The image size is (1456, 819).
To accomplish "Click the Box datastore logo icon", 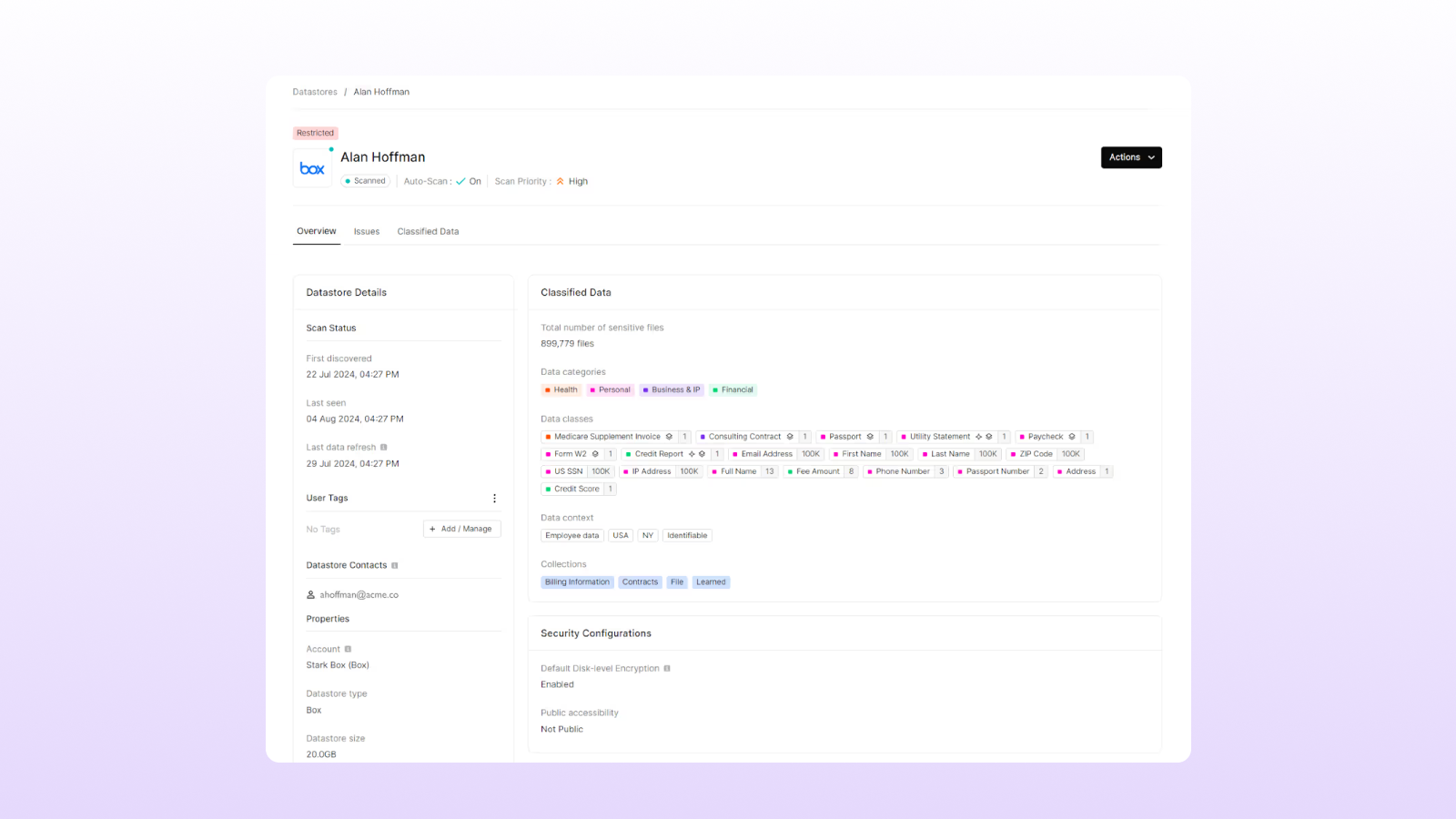I will point(311,167).
